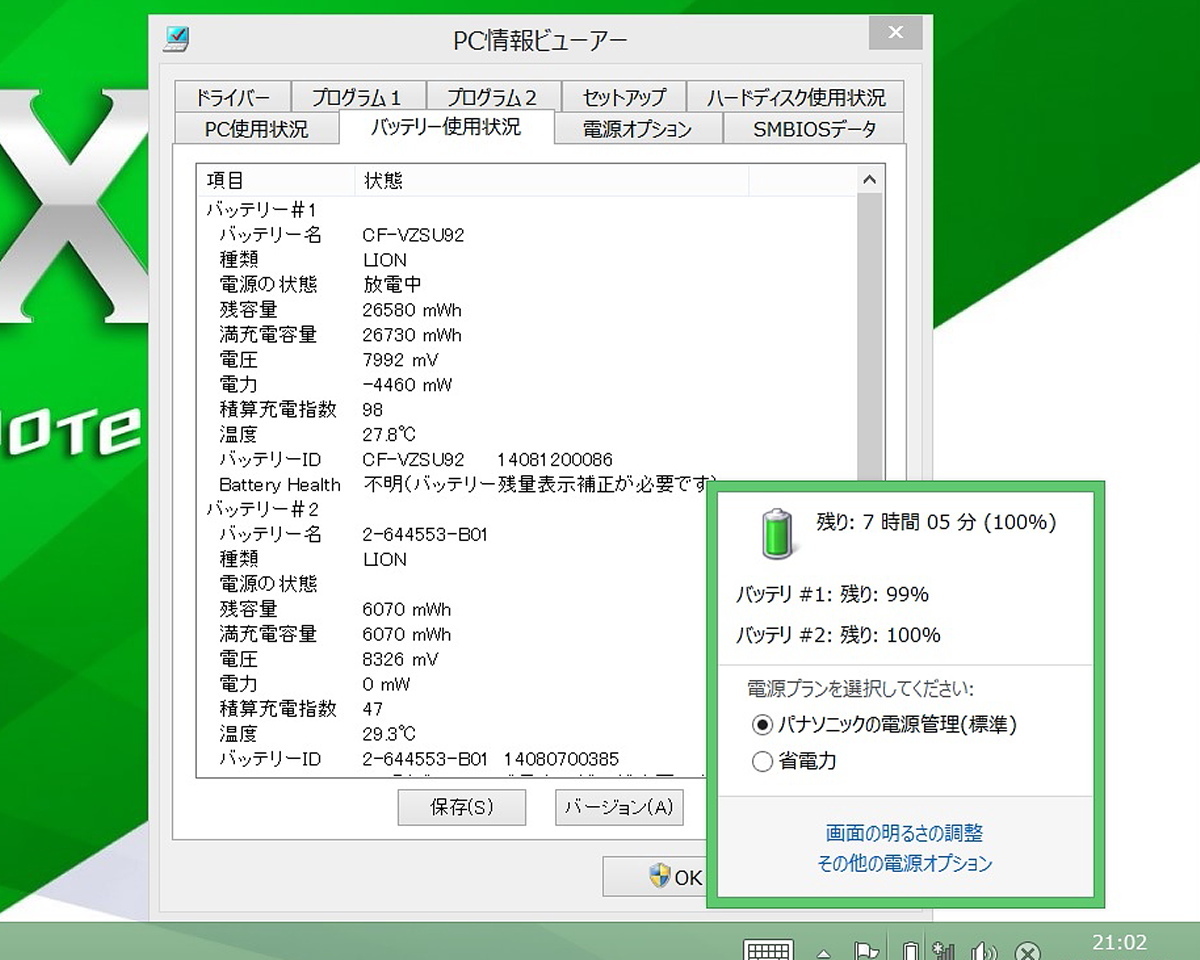The image size is (1200, 960).
Task: Click the 状態 column header
Action: point(551,180)
